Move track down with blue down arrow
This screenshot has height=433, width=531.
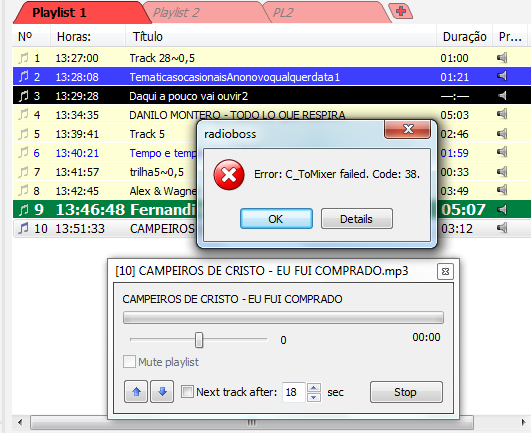point(162,392)
